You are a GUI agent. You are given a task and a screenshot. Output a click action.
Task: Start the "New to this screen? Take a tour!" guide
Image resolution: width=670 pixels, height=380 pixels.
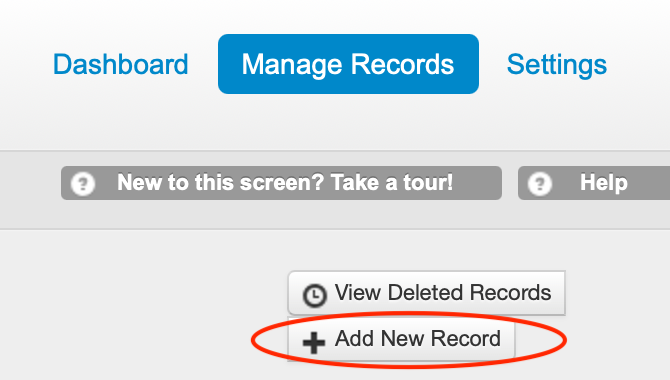(281, 183)
